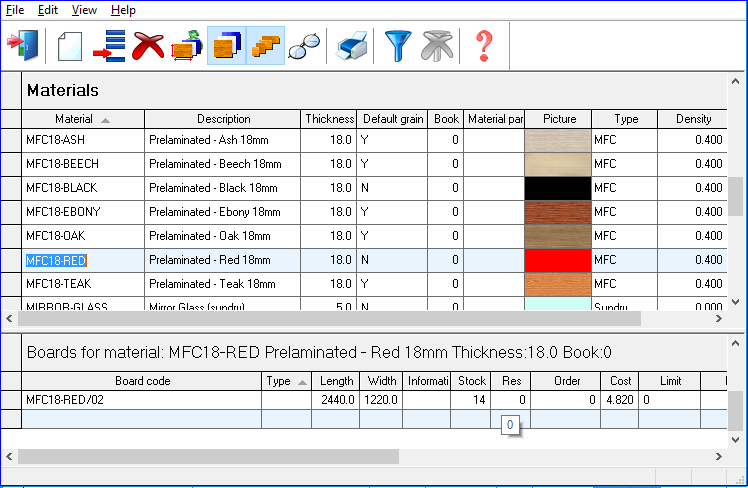Sort by the Material column header
This screenshot has height=488, width=748.
pos(83,119)
